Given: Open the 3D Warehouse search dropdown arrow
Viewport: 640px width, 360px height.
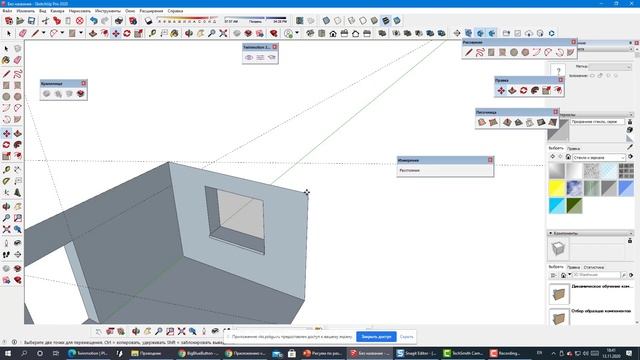Looking at the screenshot, I should click(570, 274).
